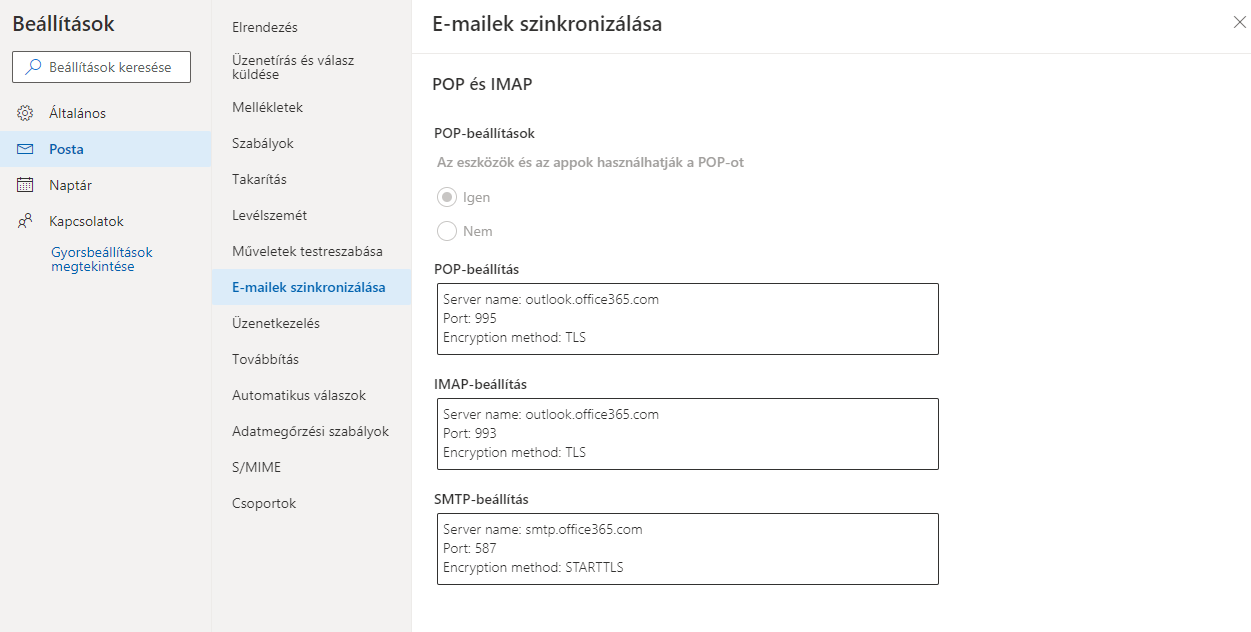1251x632 pixels.
Task: Open the Elrendezés settings page
Action: (x=265, y=27)
